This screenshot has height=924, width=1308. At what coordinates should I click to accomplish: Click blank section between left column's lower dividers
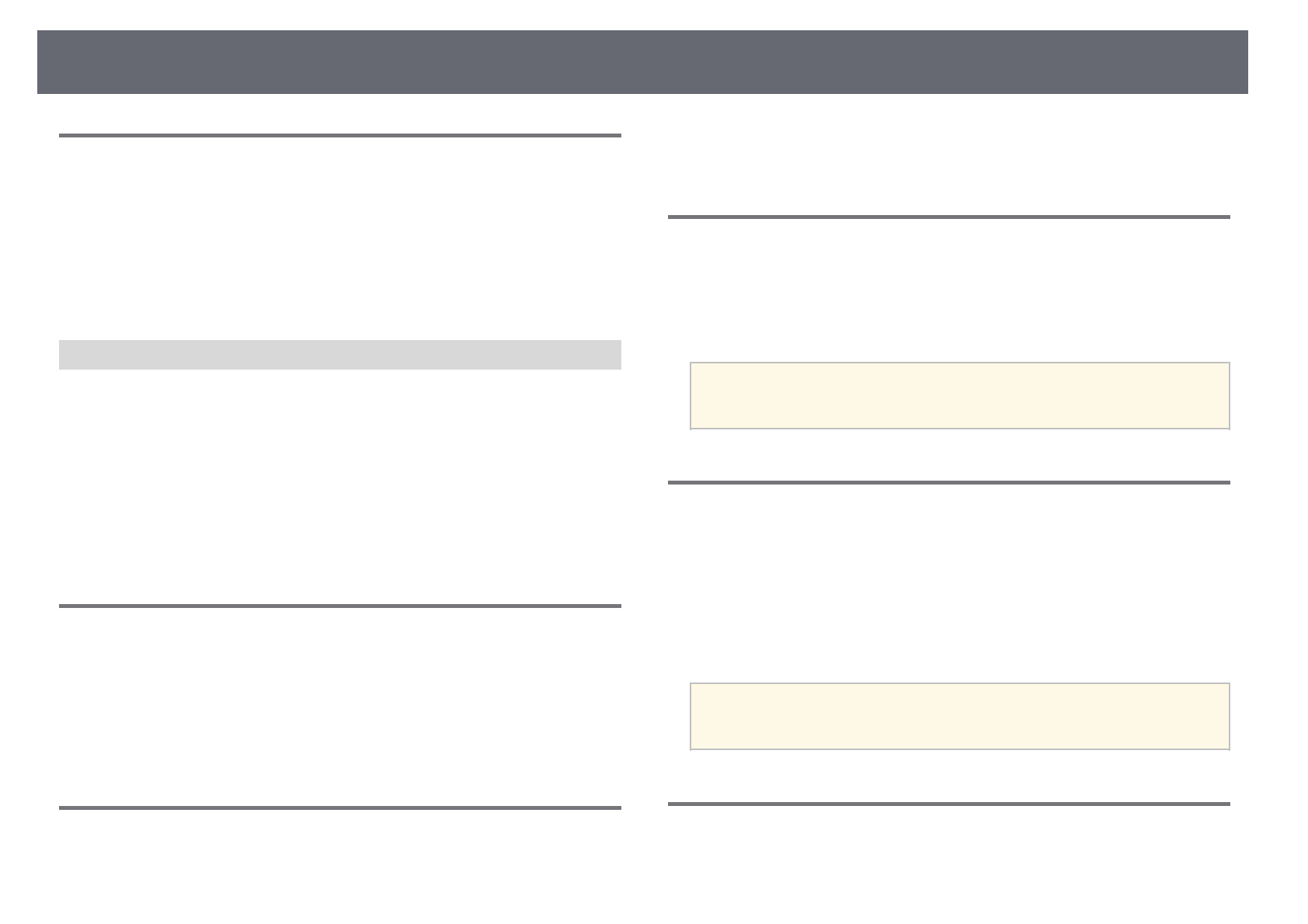[x=339, y=707]
